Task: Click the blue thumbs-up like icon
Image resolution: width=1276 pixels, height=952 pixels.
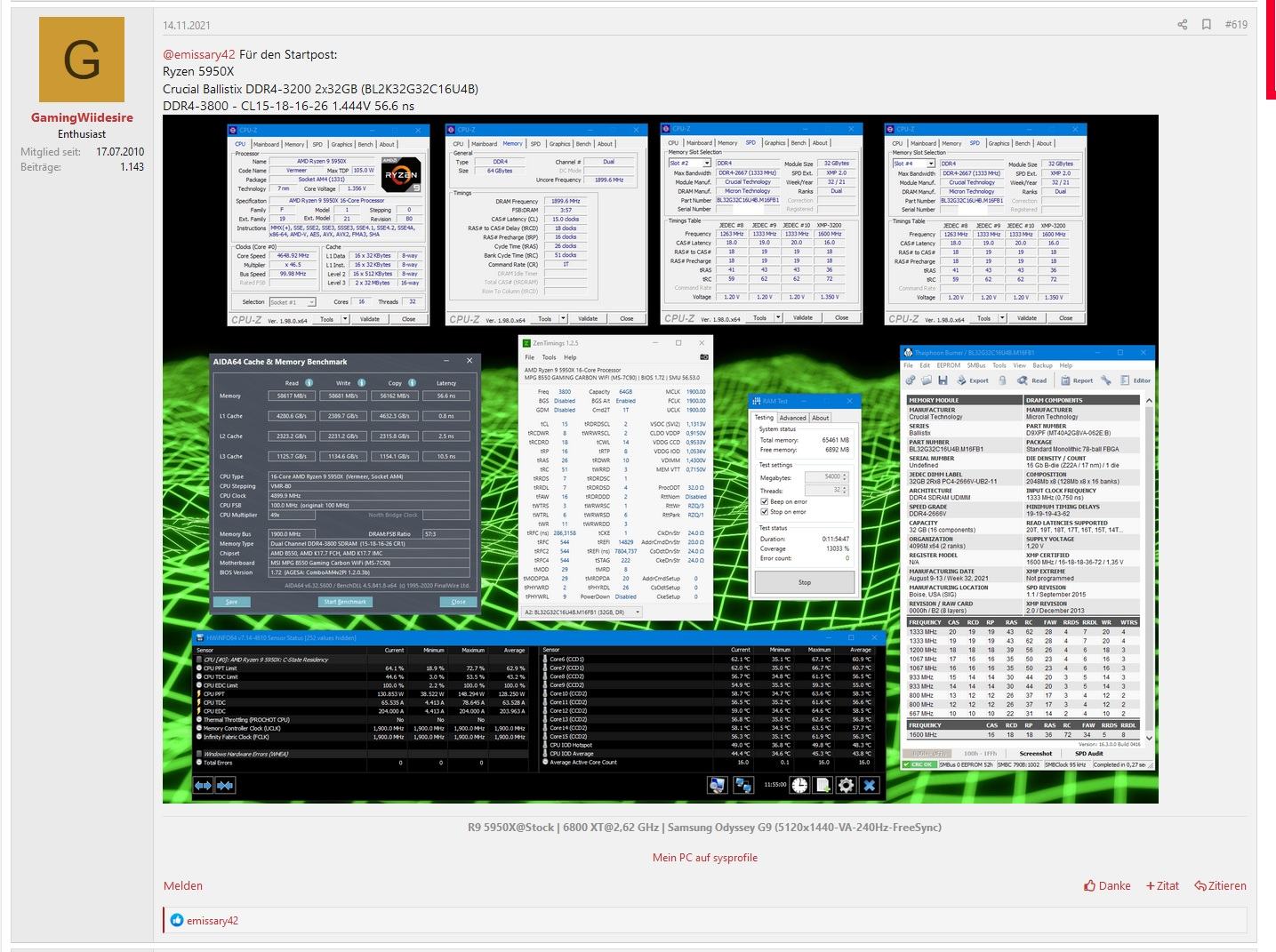Action: (x=176, y=920)
